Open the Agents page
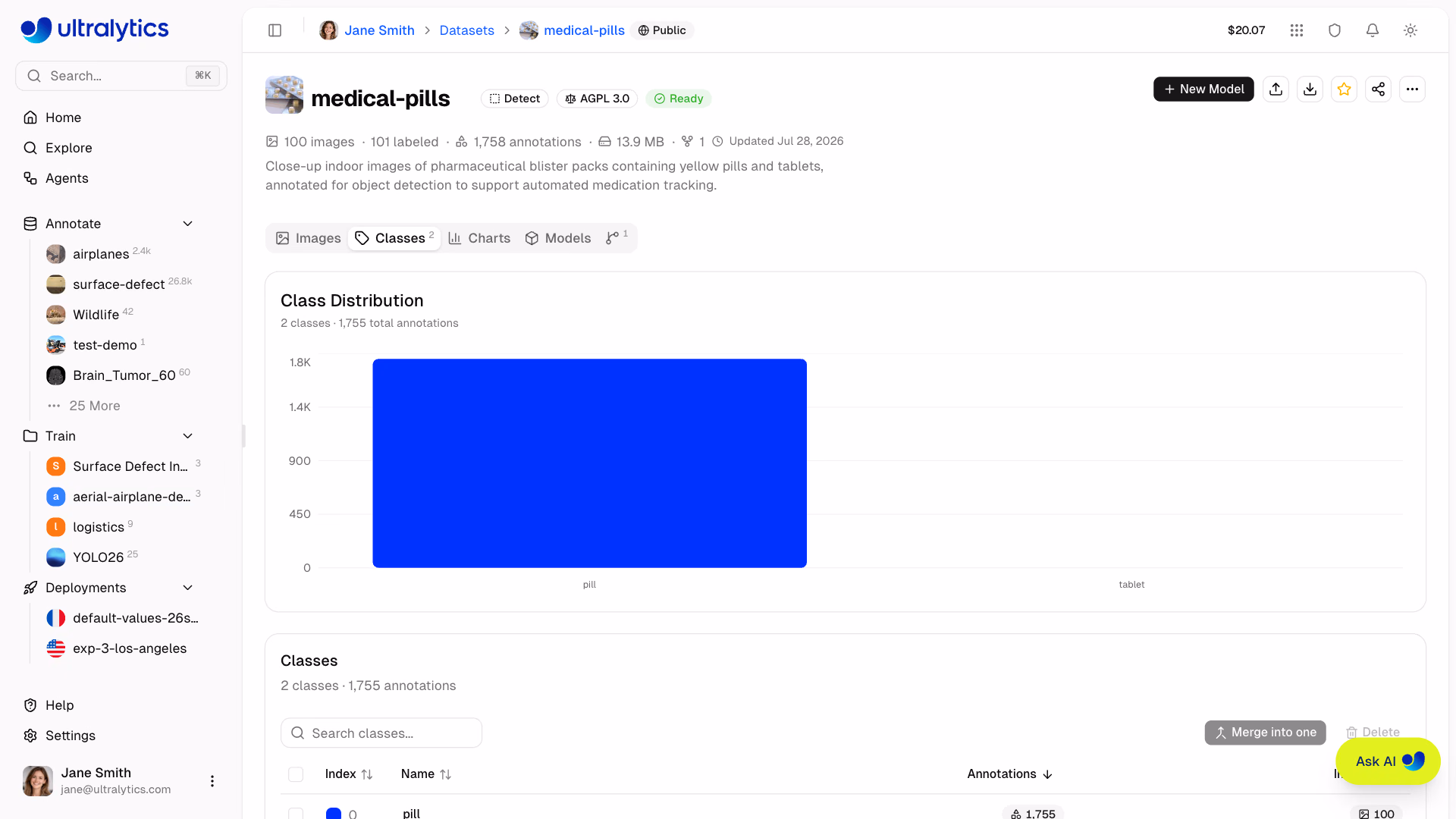The image size is (1456, 819). [x=67, y=178]
